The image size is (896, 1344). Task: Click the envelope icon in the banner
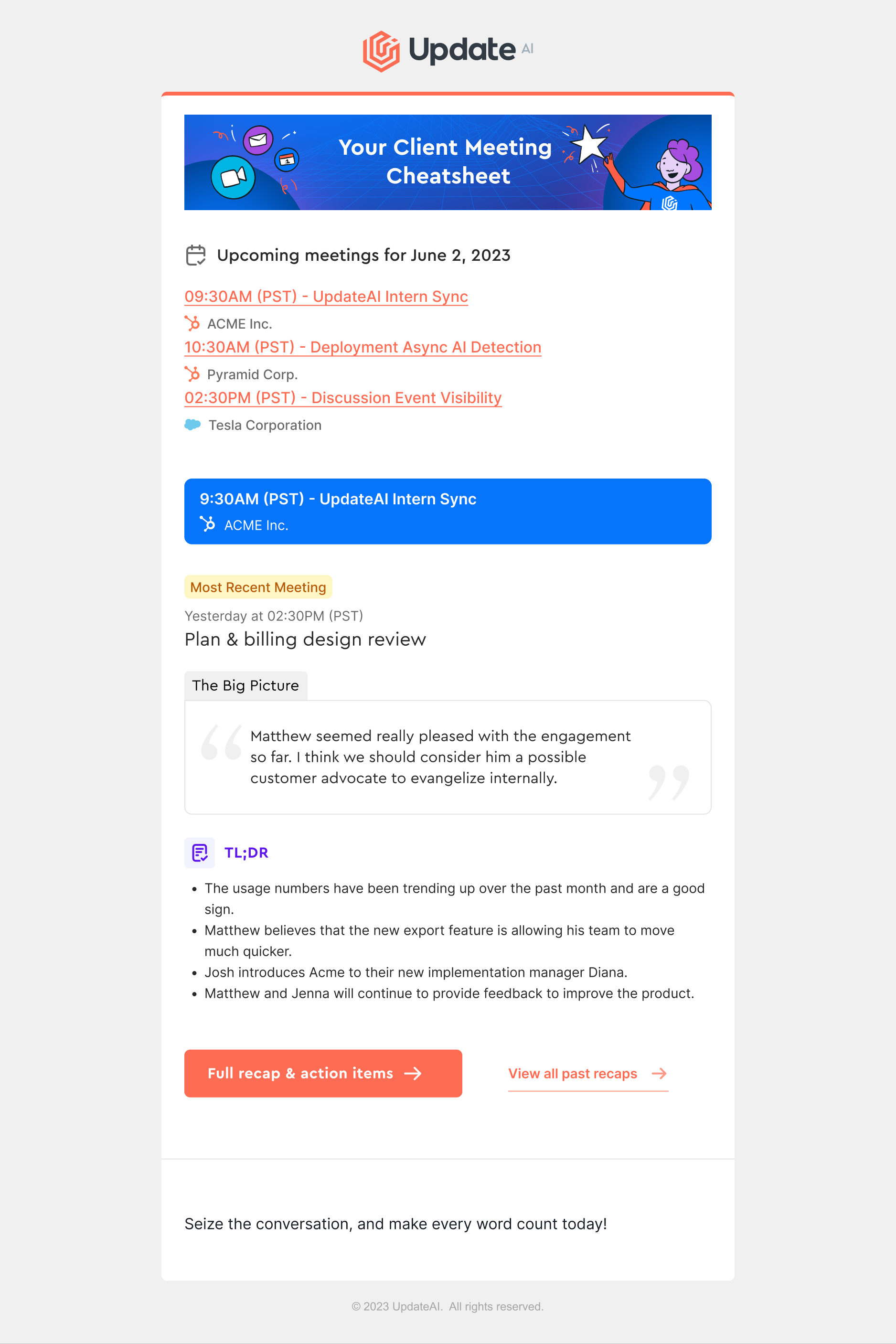(x=258, y=140)
